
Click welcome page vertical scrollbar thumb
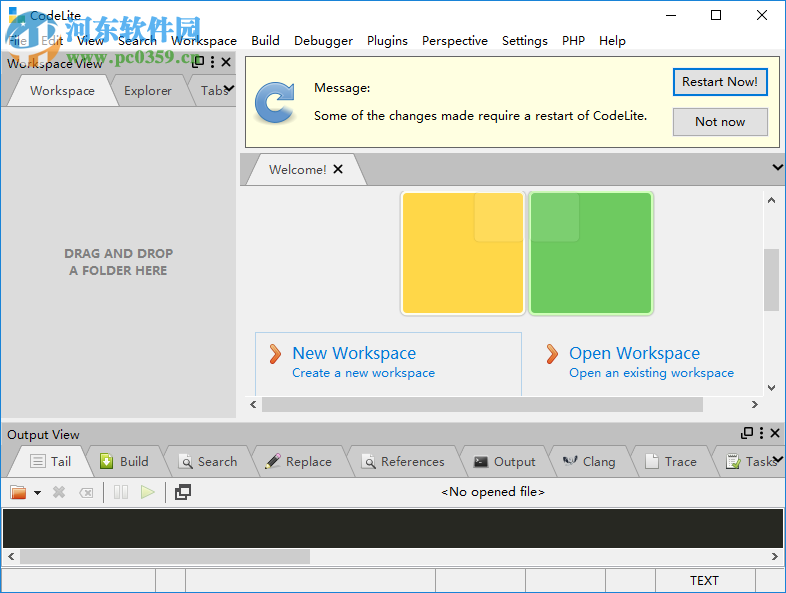771,280
